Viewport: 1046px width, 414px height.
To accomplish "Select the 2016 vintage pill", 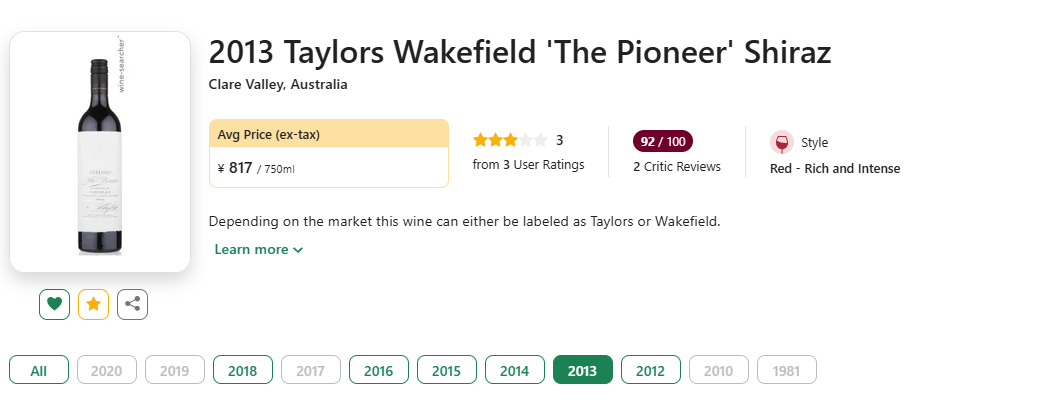I will [379, 370].
